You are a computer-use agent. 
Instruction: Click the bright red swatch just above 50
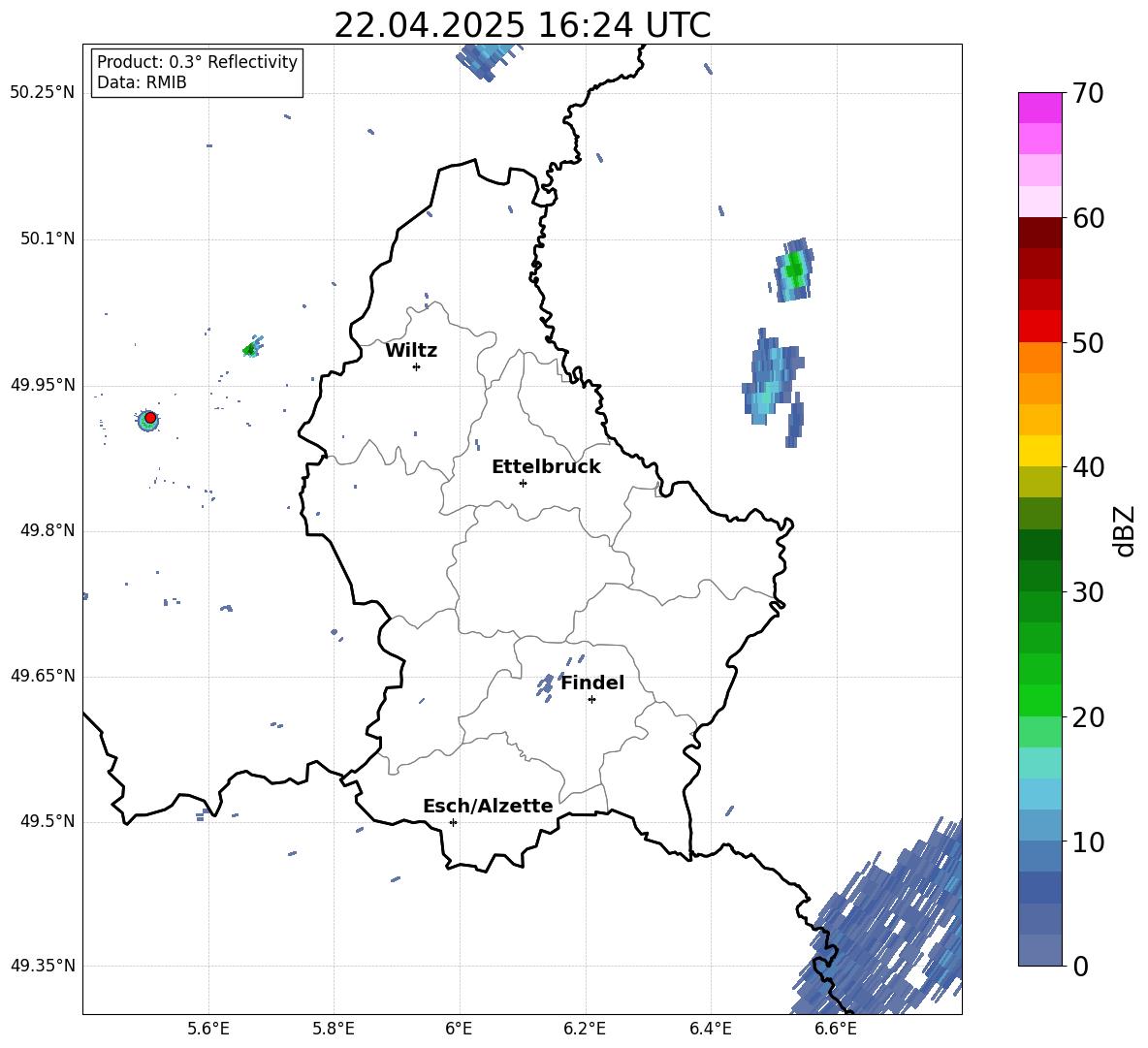(x=1039, y=327)
